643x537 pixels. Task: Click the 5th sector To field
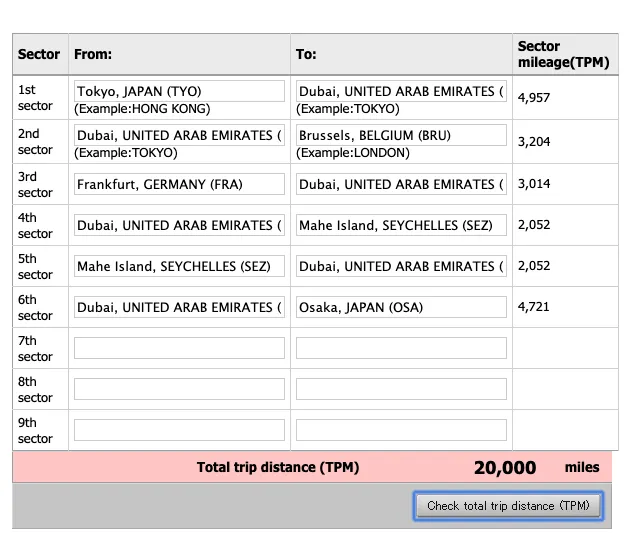tap(401, 266)
